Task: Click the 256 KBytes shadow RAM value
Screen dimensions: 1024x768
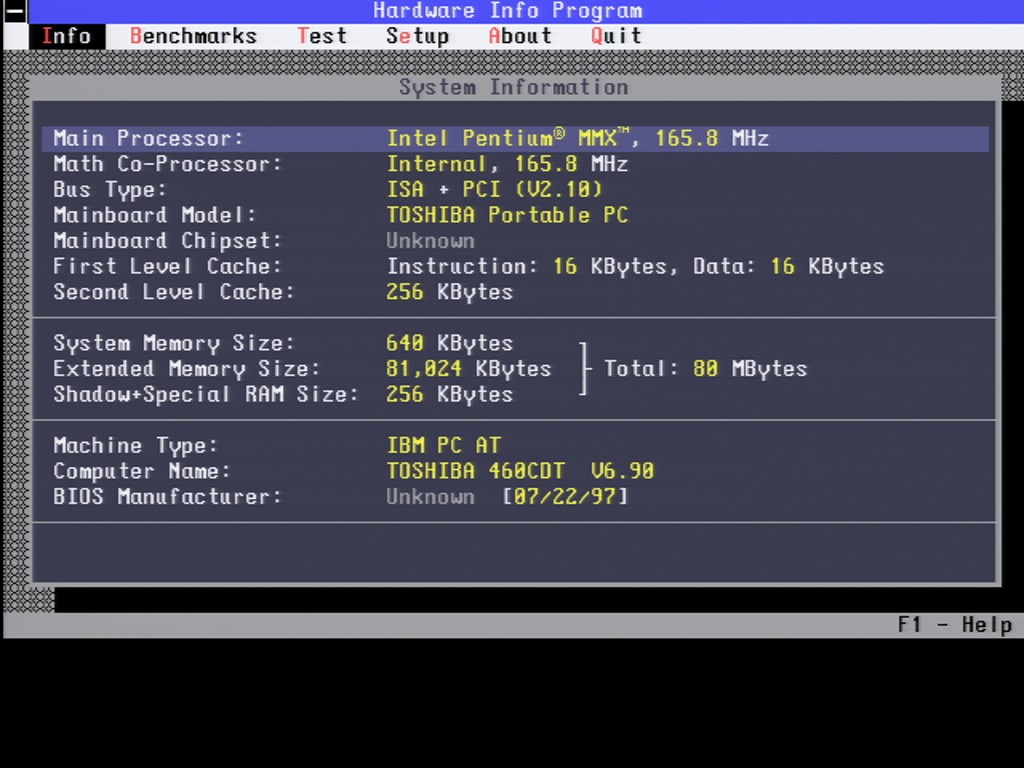Action: (449, 394)
